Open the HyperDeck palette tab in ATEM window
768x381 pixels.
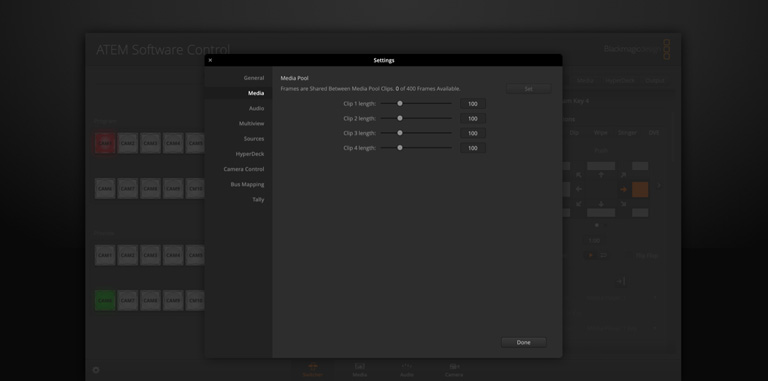tap(620, 81)
